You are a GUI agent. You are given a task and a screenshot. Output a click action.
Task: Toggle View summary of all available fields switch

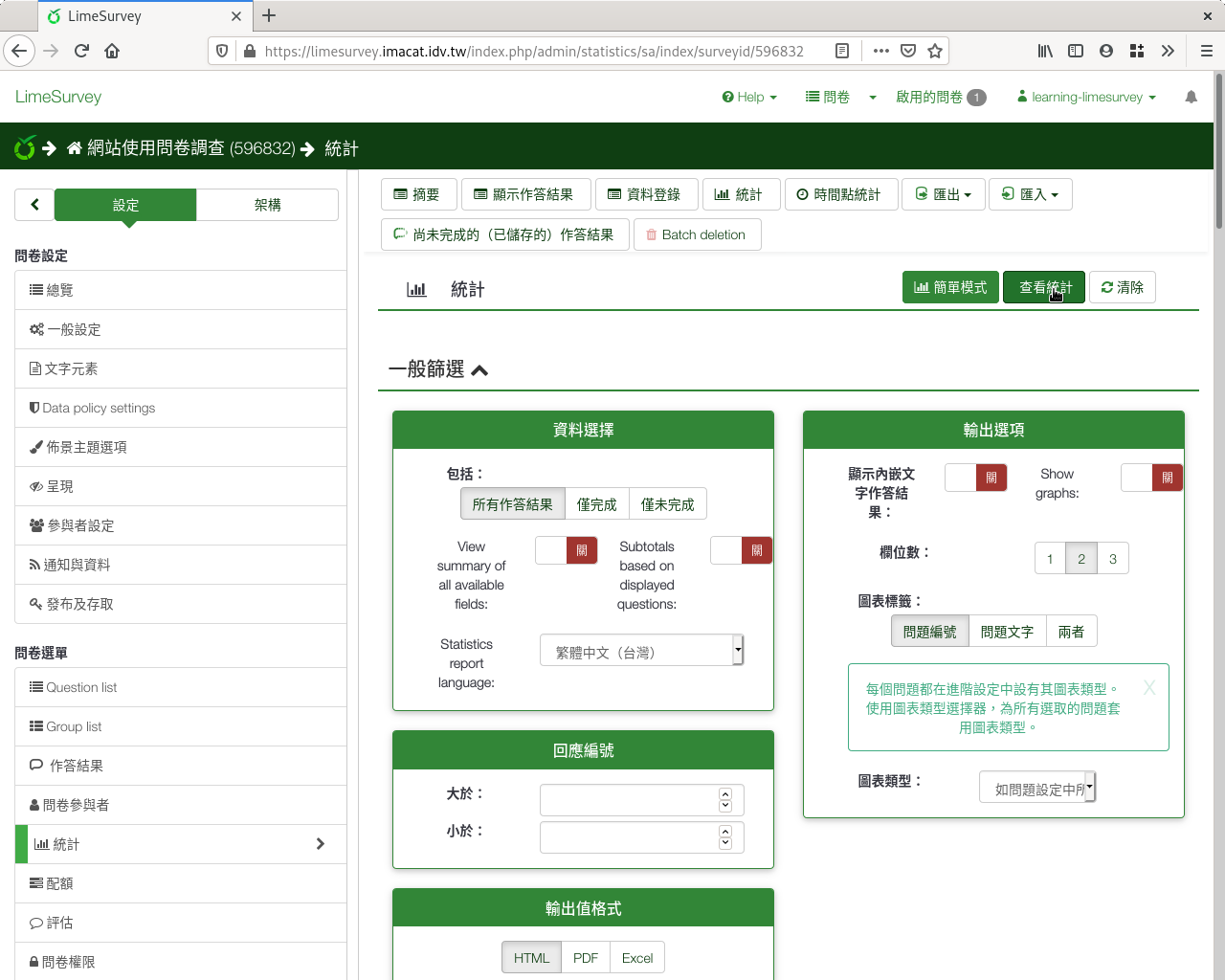[x=566, y=550]
